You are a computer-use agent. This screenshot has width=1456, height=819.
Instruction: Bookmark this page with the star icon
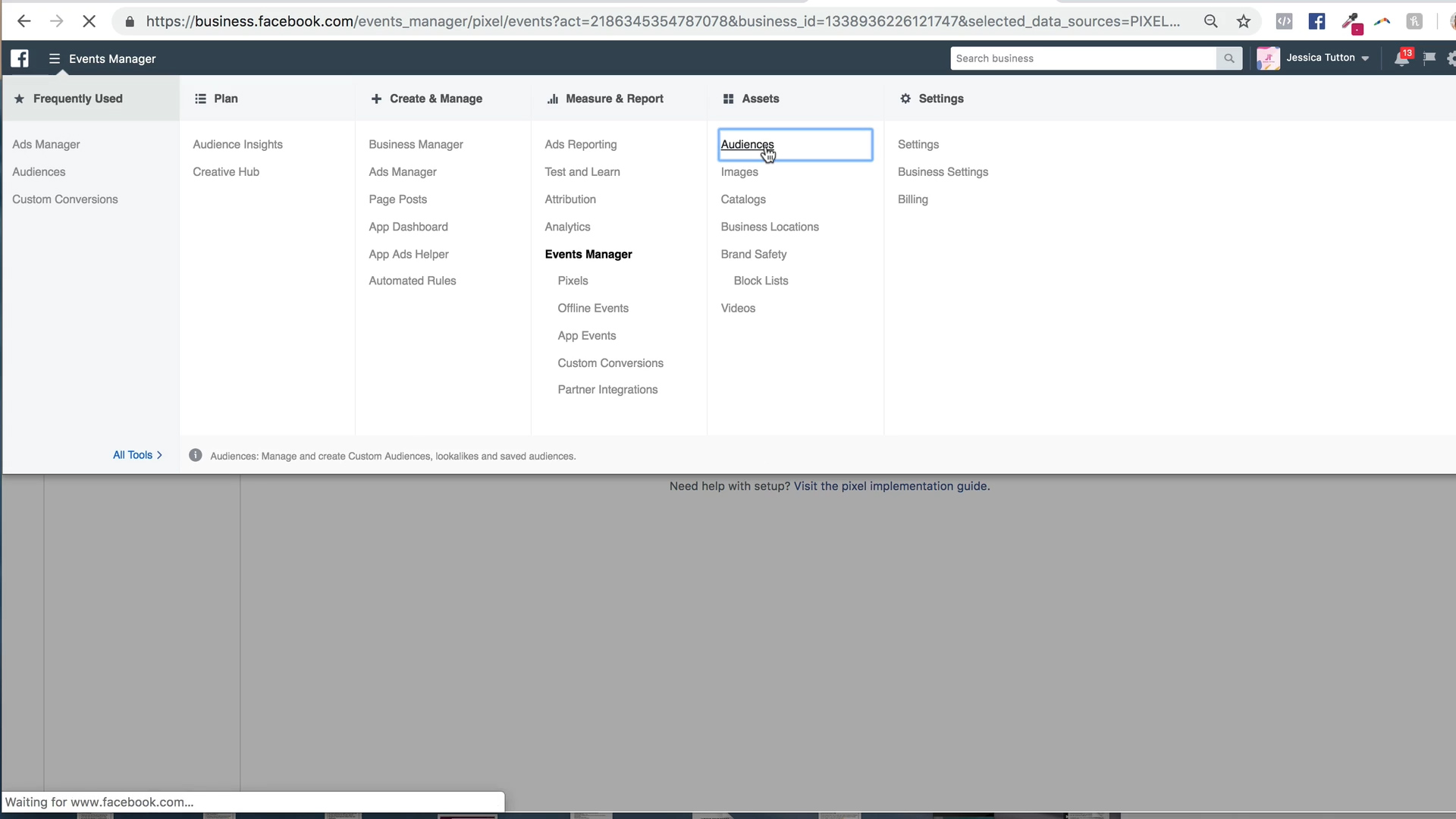coord(1244,21)
